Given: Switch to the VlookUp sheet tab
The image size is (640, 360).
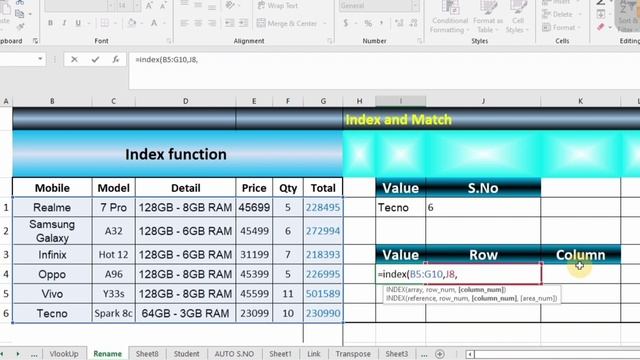Looking at the screenshot, I should point(64,353).
